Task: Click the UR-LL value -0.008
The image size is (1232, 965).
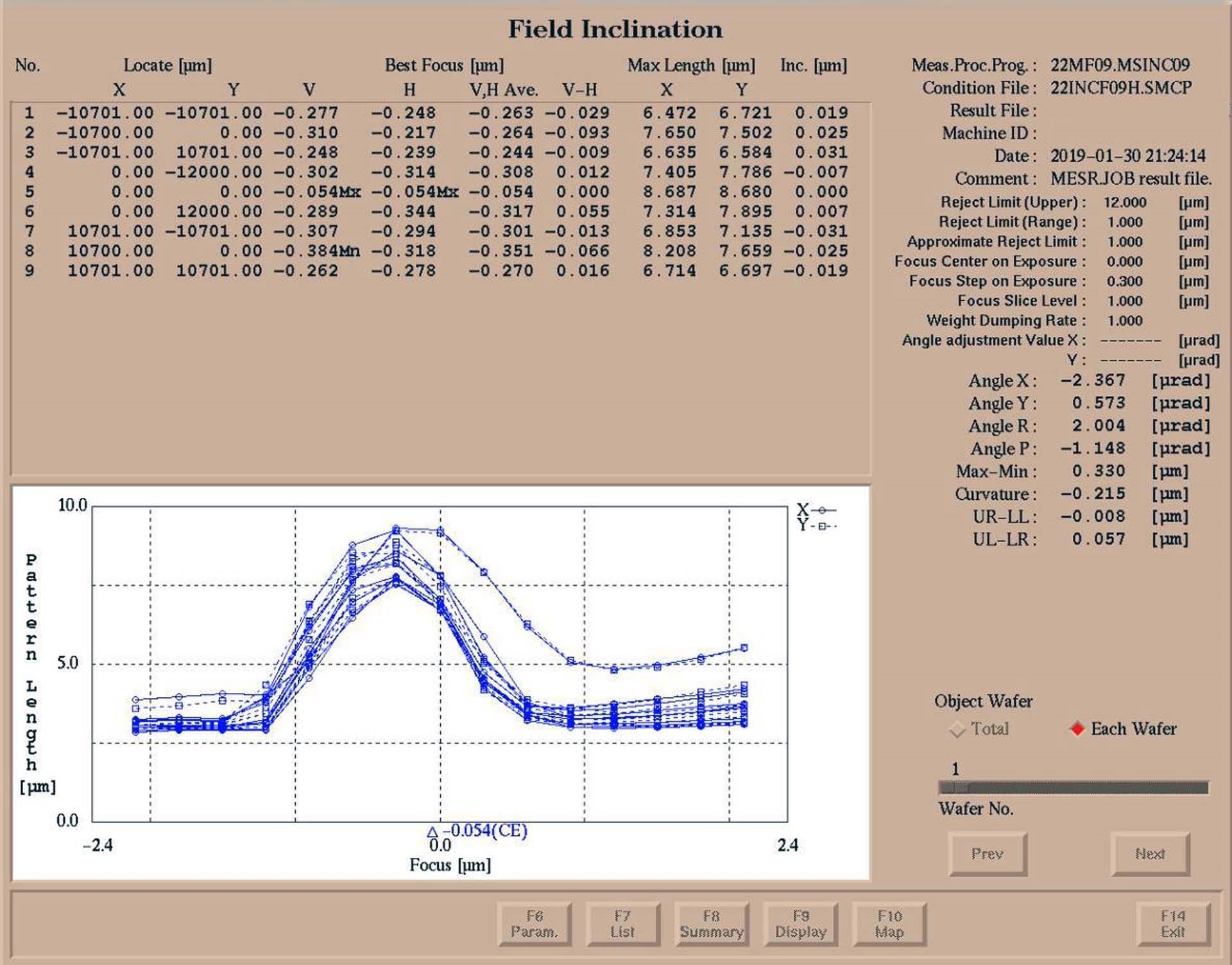Action: pos(1093,517)
